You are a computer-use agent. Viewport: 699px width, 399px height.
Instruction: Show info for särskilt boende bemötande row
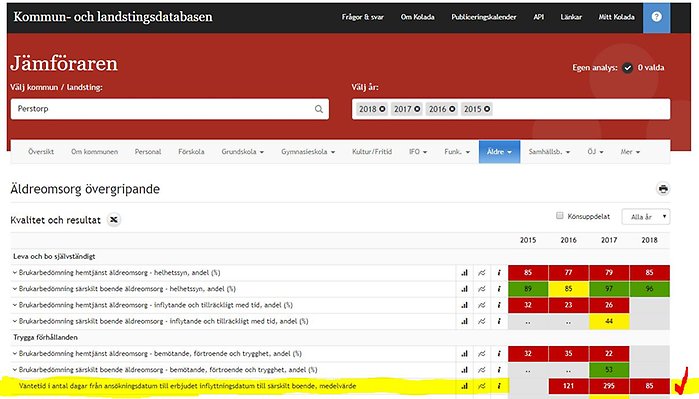tap(499, 370)
